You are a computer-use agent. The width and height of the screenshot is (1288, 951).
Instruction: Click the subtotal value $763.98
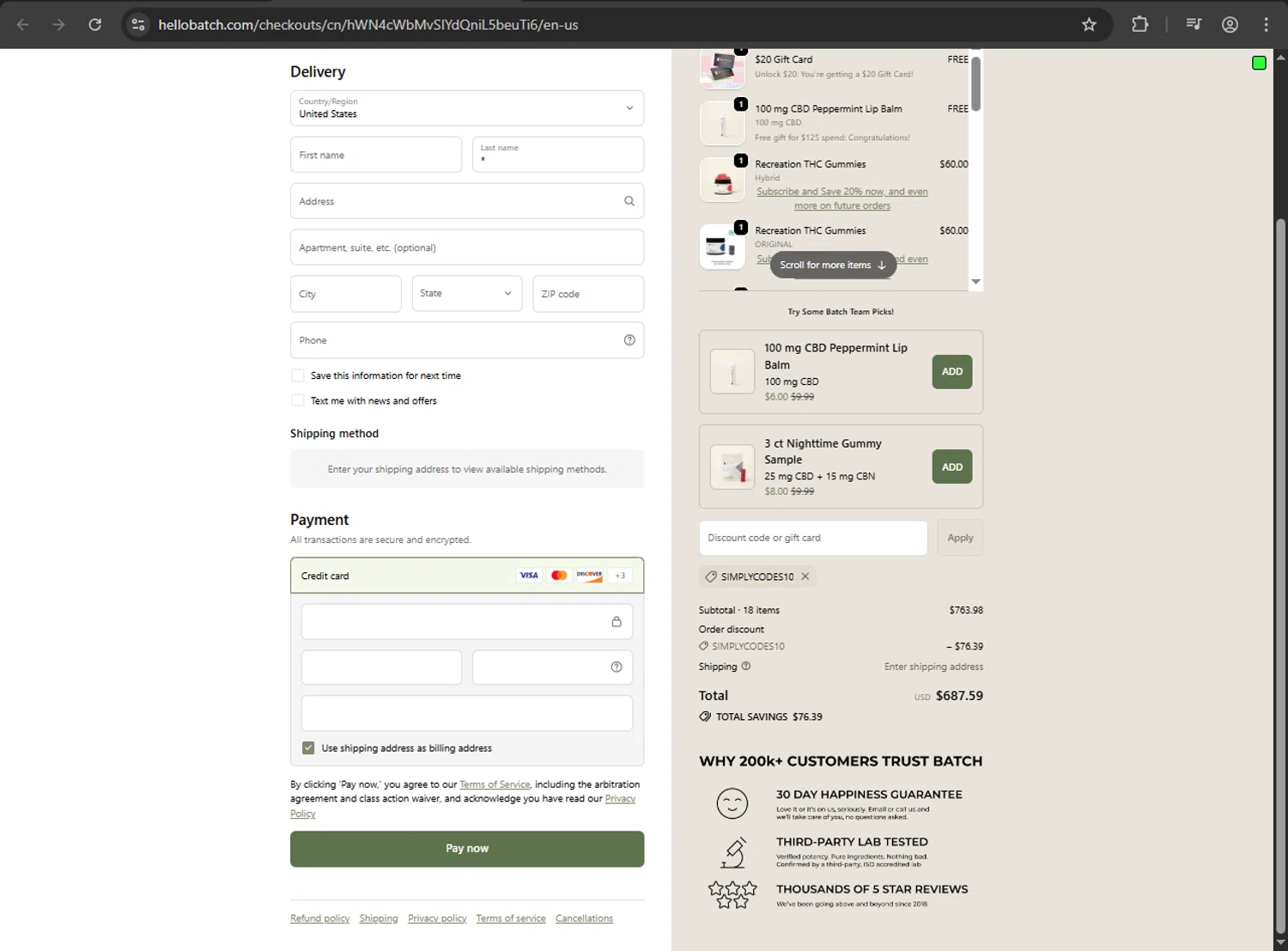(966, 610)
